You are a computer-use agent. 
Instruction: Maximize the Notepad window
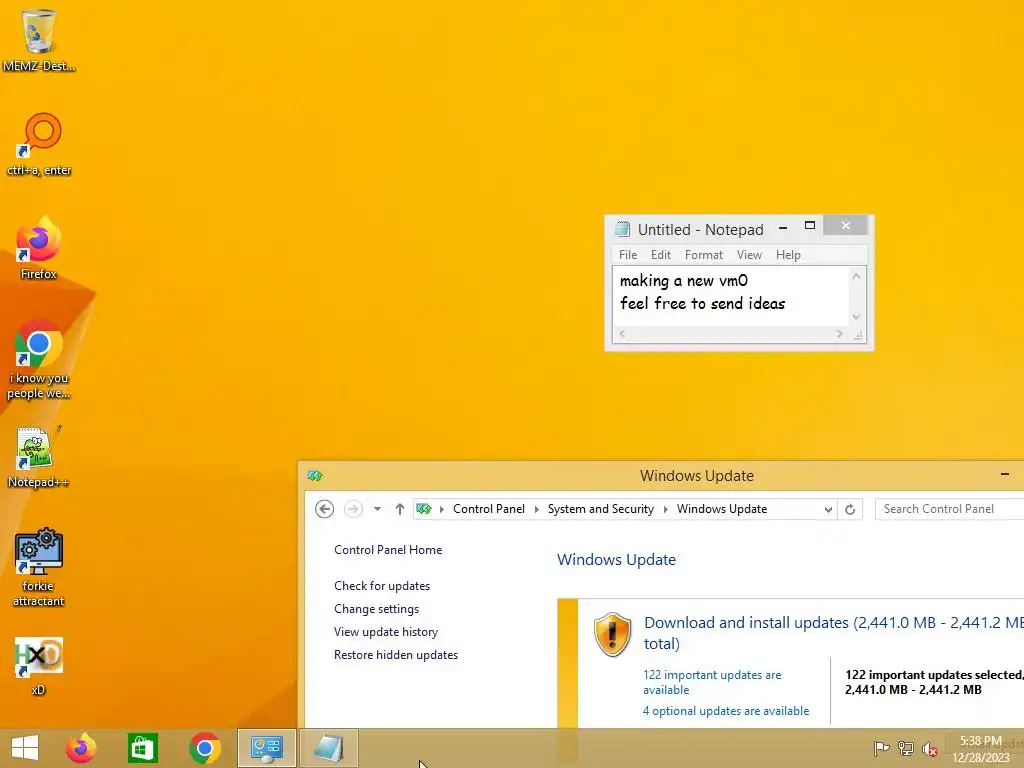(x=810, y=225)
